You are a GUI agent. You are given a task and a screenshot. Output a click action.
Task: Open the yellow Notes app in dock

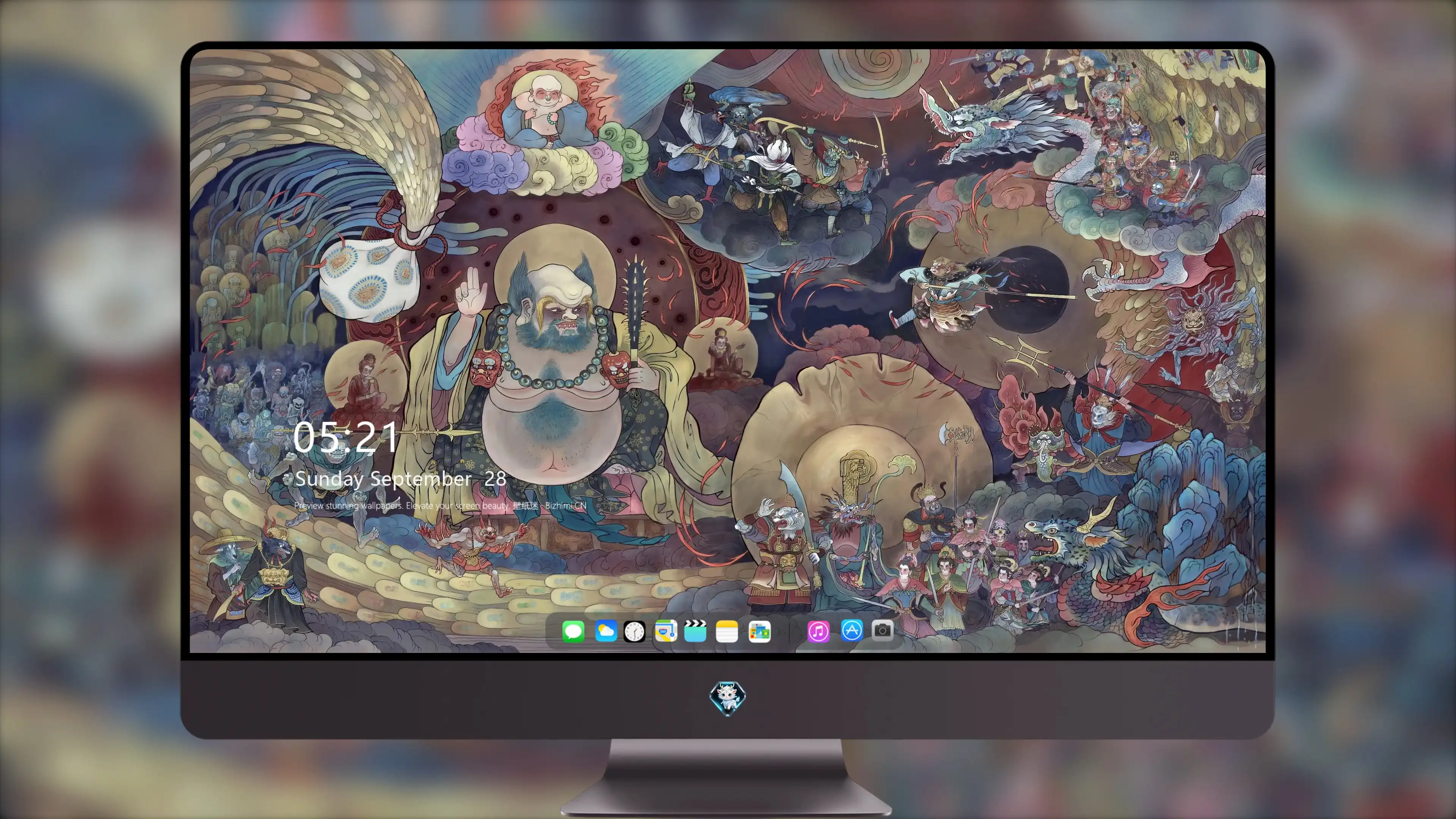[x=727, y=631]
